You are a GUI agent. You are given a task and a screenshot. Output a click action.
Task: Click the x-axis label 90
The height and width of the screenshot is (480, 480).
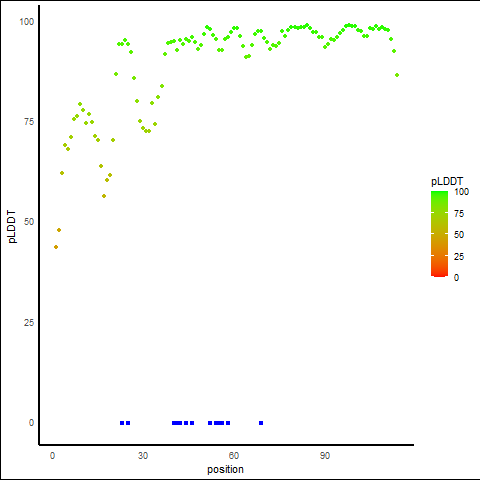pyautogui.click(x=325, y=456)
